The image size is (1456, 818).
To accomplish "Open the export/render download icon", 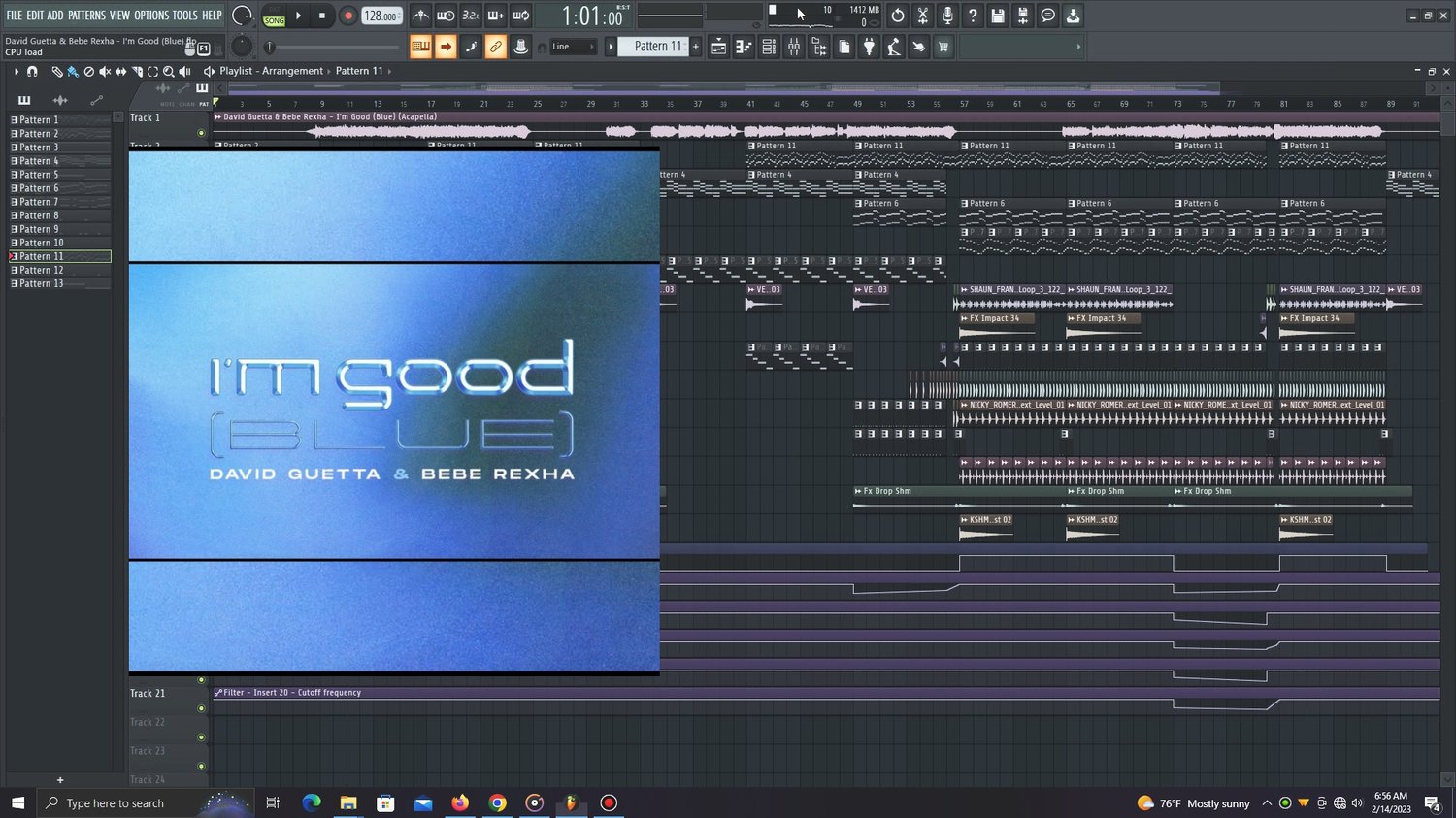I will [1073, 16].
